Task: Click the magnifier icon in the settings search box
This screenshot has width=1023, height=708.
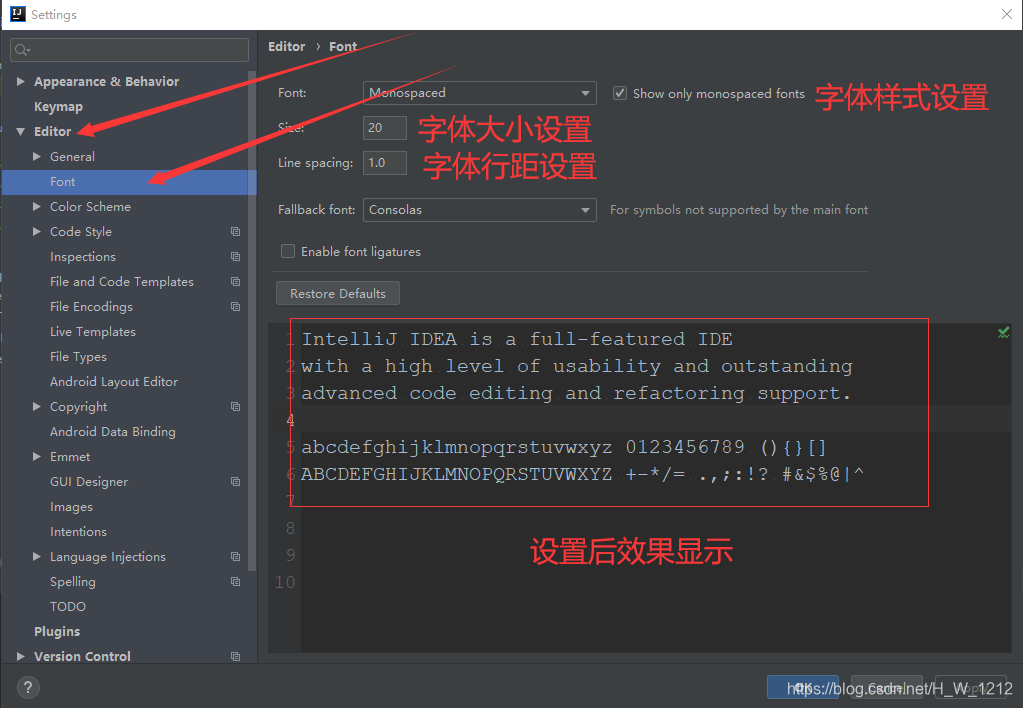Action: 20,48
